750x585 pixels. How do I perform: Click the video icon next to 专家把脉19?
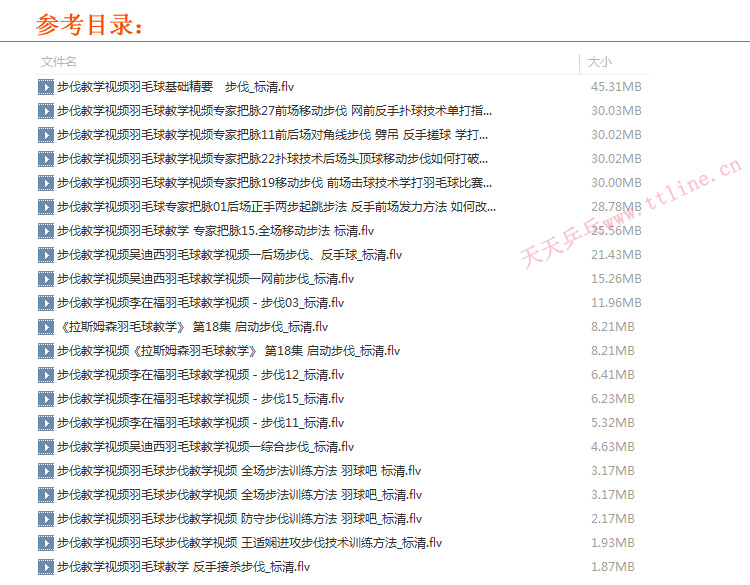45,183
